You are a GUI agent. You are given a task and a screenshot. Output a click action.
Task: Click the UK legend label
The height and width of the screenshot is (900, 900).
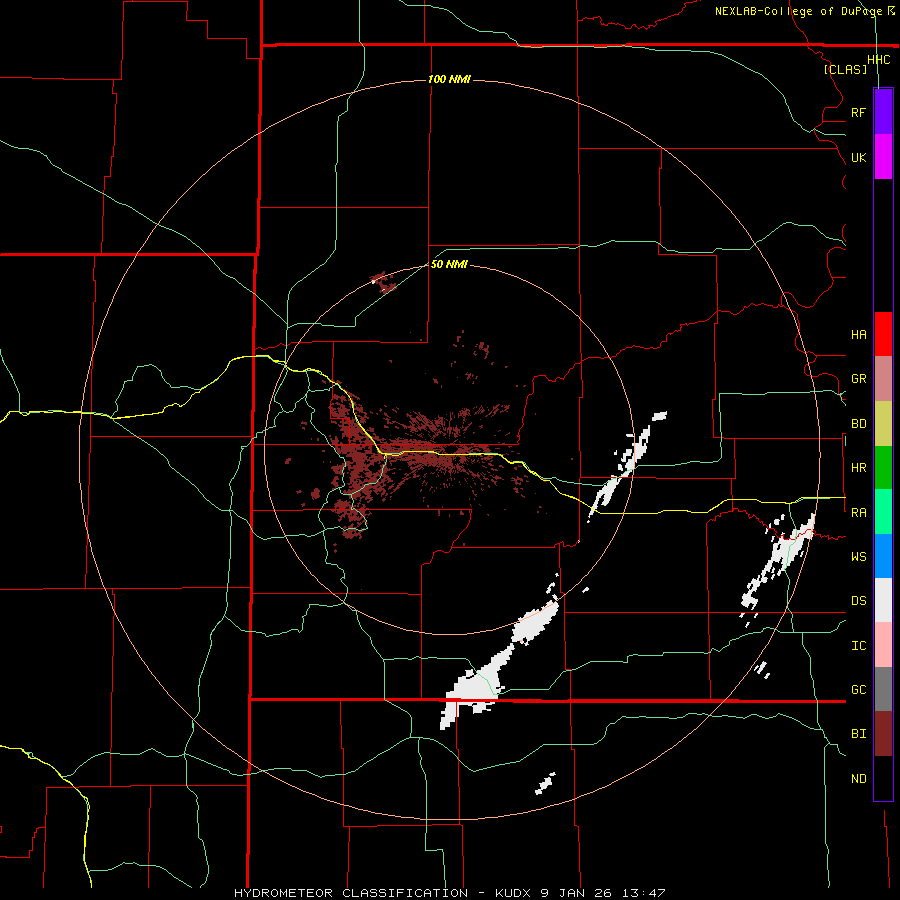click(858, 157)
